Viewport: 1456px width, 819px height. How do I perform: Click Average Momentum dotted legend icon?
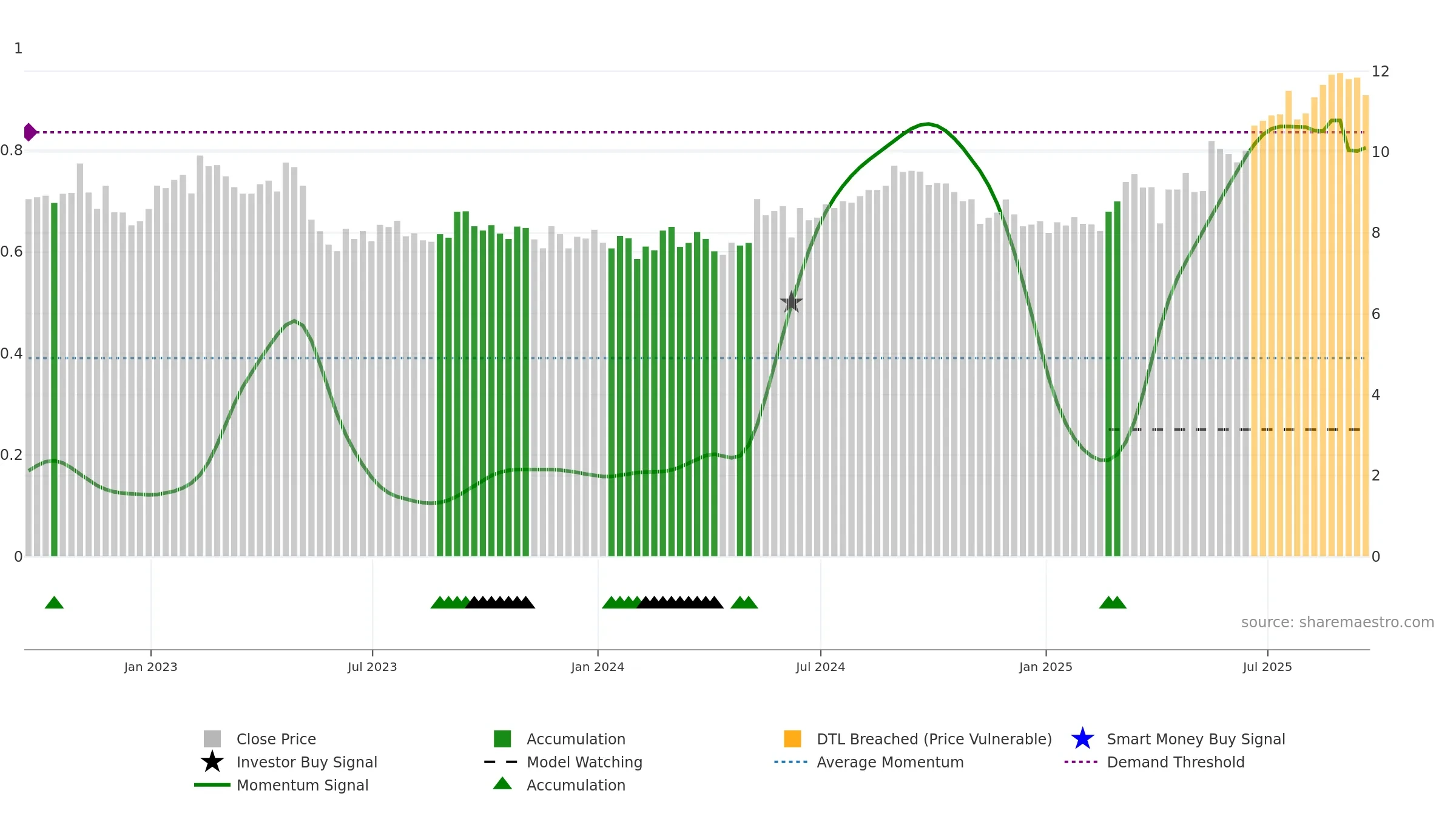[791, 762]
